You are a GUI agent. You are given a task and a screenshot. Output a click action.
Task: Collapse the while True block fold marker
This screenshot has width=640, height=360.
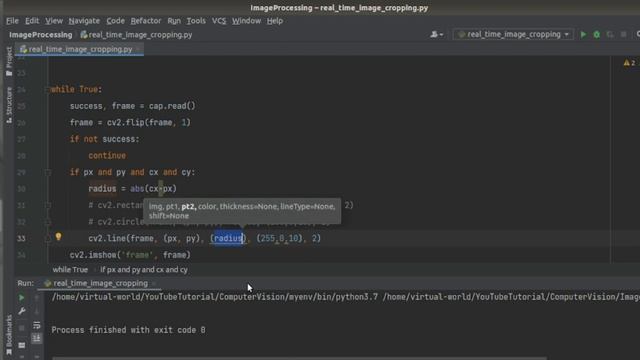pyautogui.click(x=47, y=89)
